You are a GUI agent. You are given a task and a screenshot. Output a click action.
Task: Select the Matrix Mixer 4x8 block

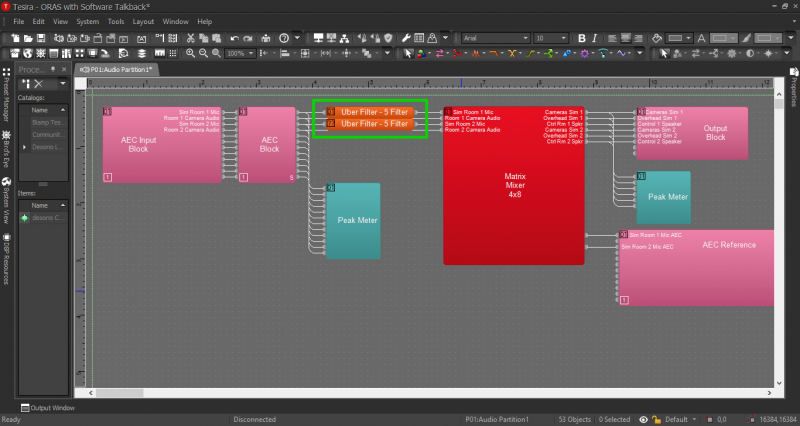514,186
